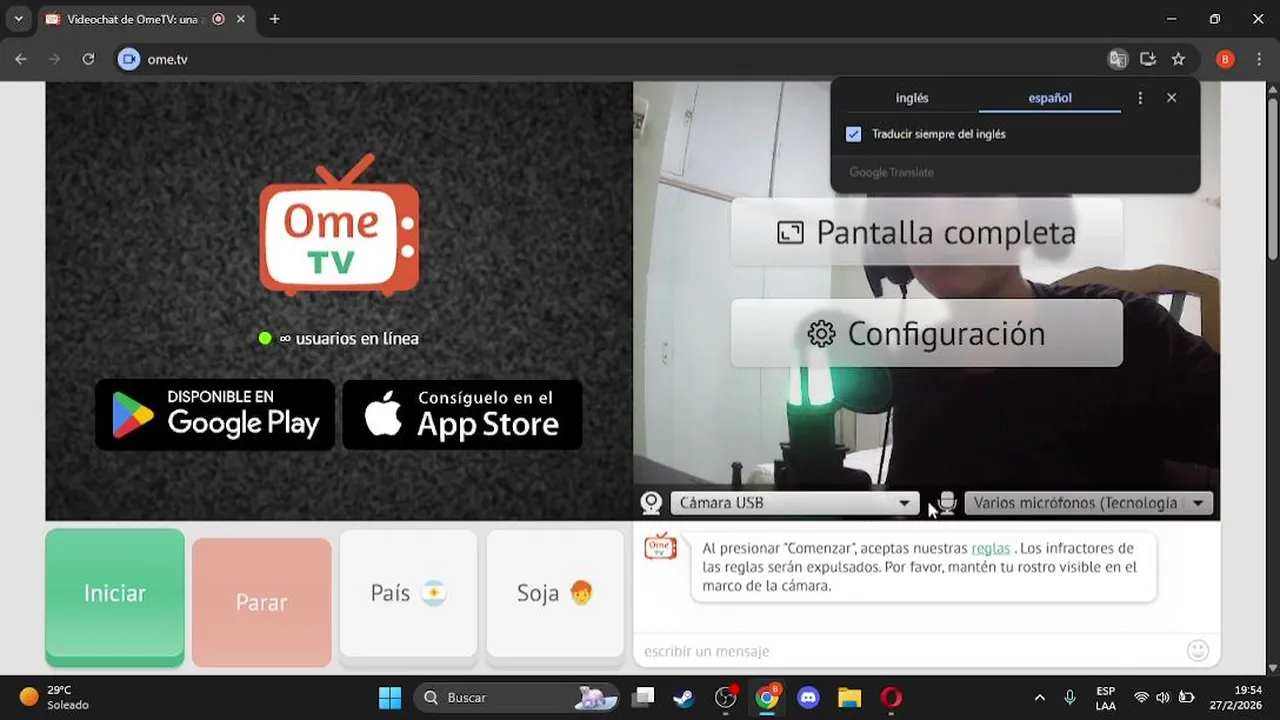Switch to español translation tab

pyautogui.click(x=1050, y=98)
